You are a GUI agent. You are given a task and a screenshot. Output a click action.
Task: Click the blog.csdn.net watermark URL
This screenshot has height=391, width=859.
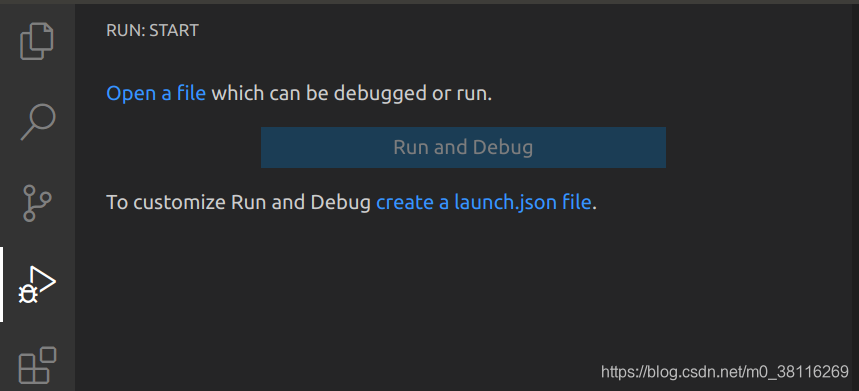click(725, 372)
